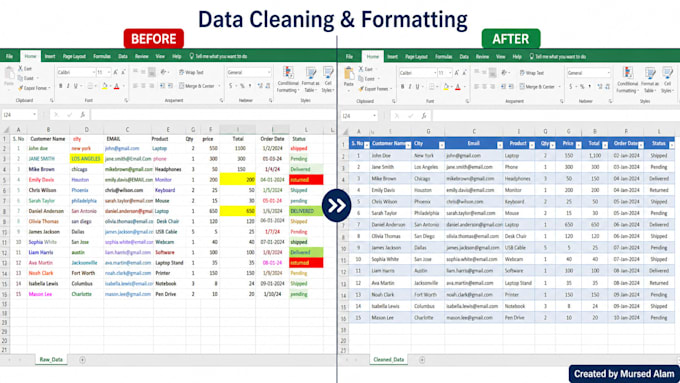Open Product filter dropdown in After table

point(532,145)
